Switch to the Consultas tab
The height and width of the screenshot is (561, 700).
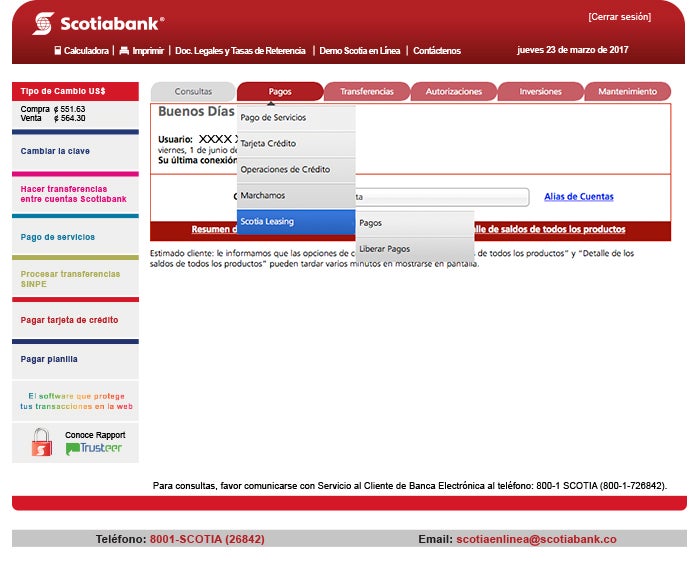193,92
